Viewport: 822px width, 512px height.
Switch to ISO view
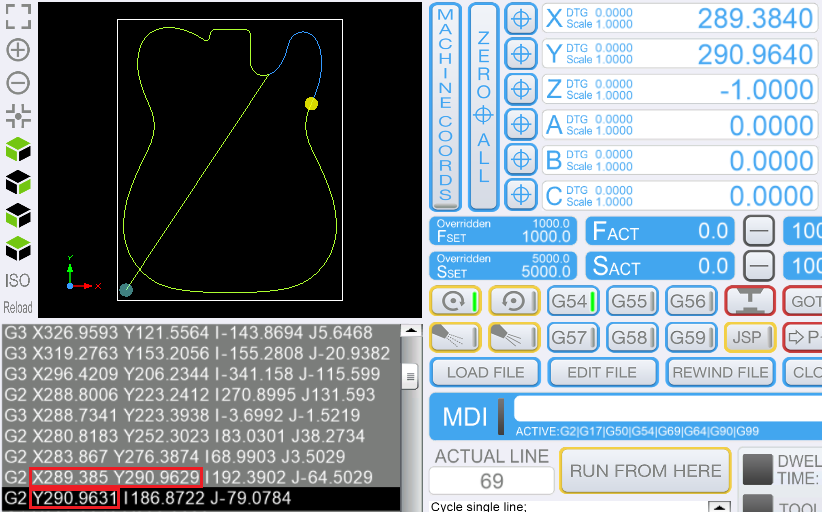(x=18, y=281)
